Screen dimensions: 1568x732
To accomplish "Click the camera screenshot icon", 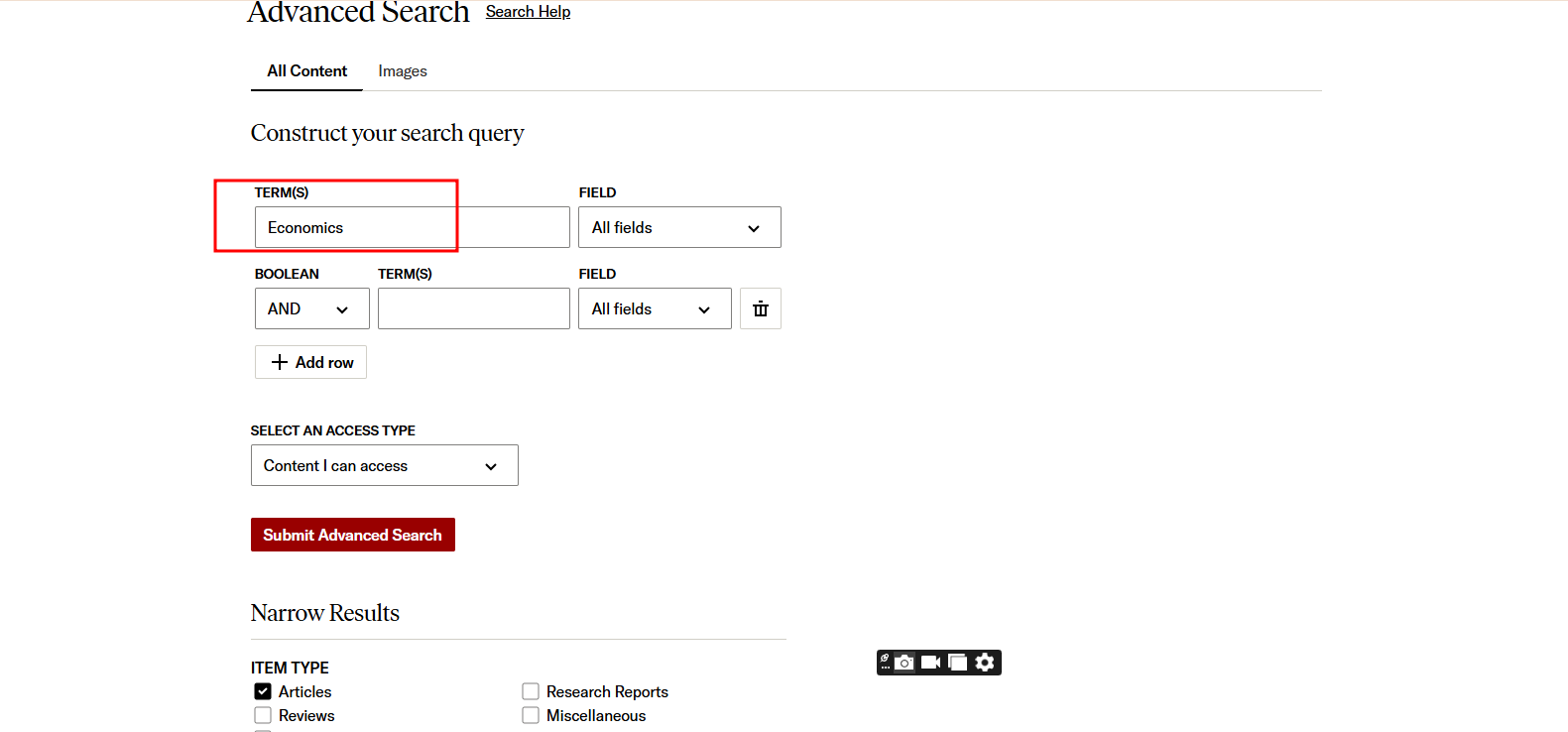I will pos(905,663).
